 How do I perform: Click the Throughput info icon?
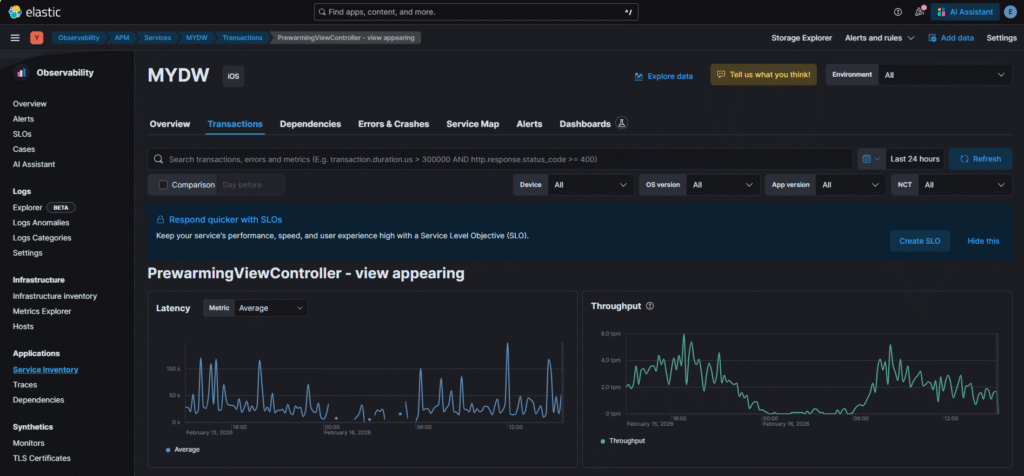tap(649, 306)
